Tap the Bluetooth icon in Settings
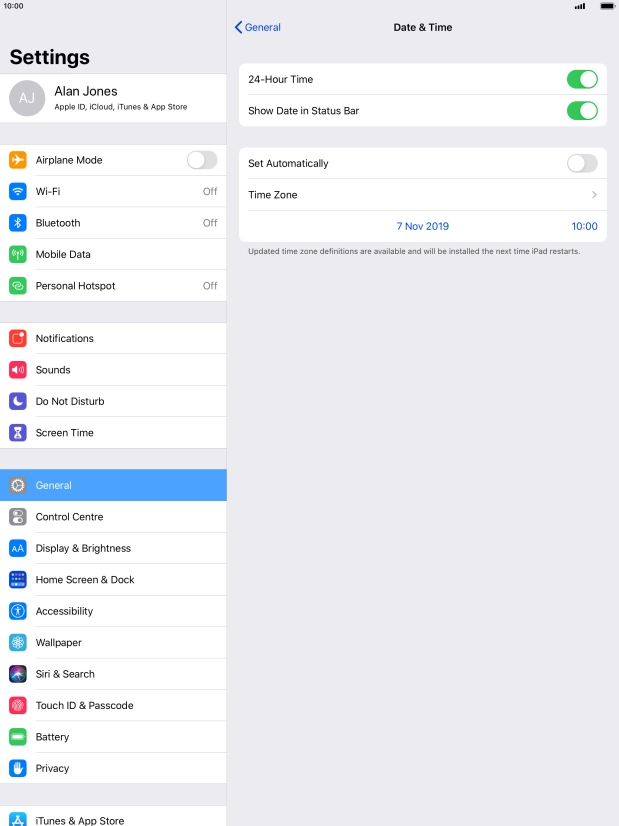The height and width of the screenshot is (826, 619). coord(18,223)
